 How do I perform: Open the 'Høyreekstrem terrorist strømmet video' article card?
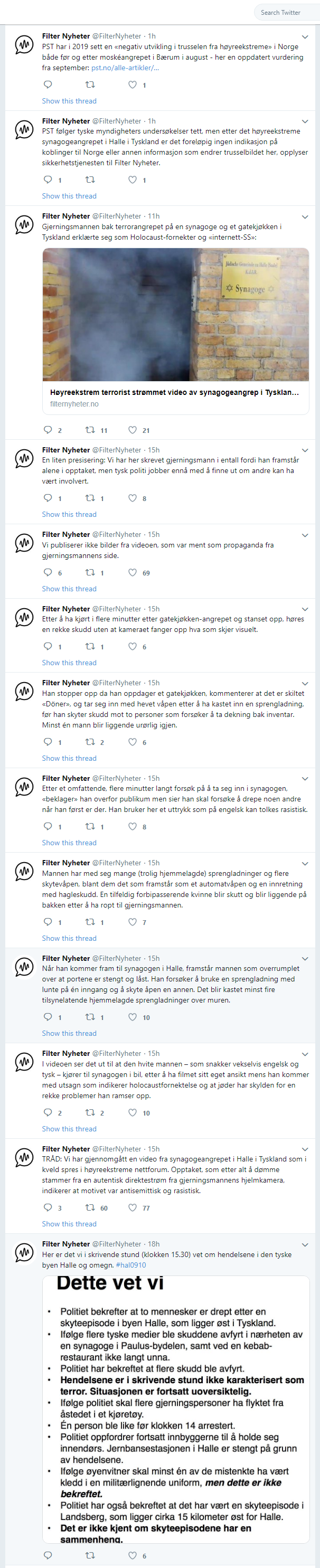tap(175, 398)
